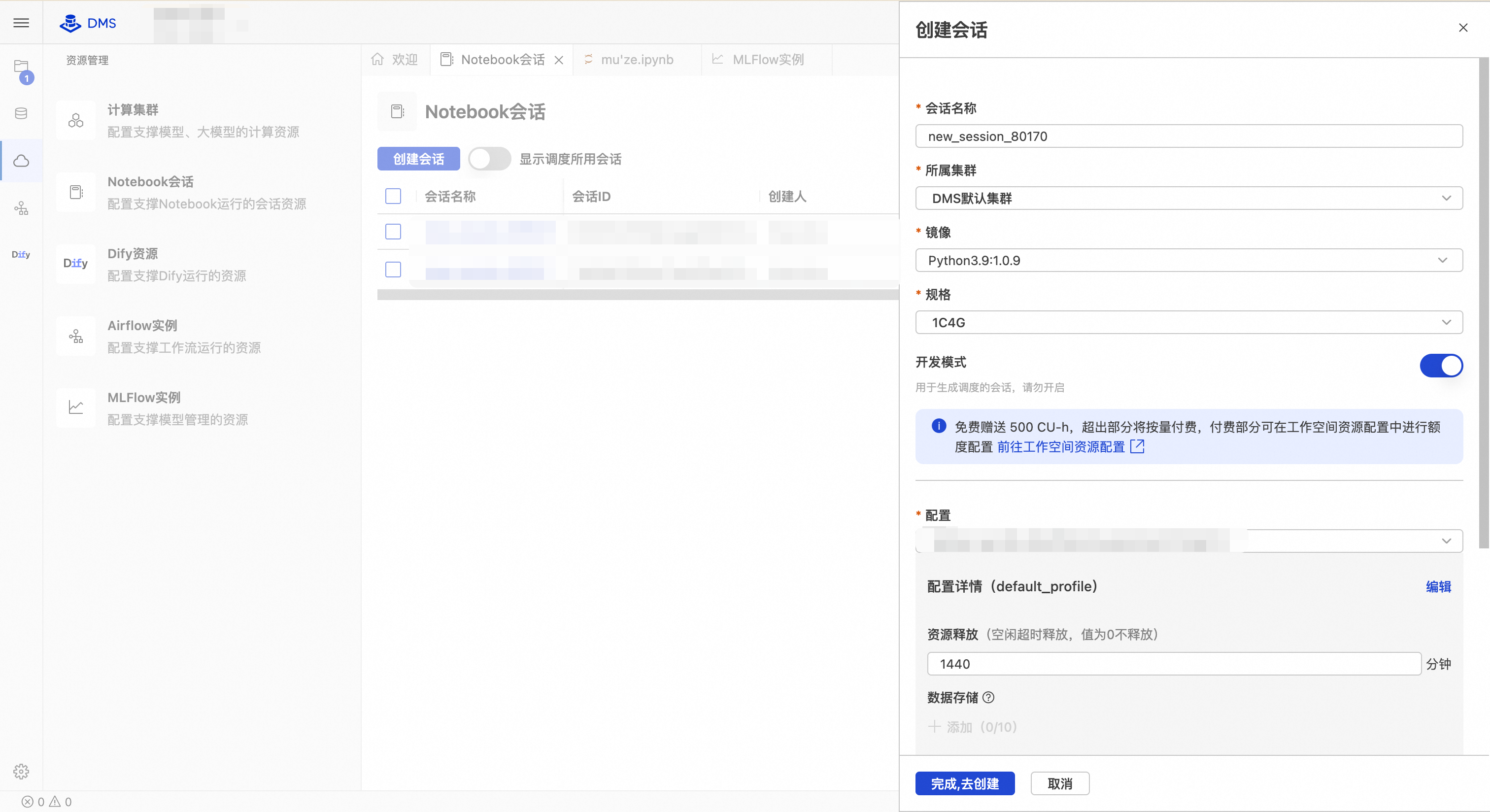
Task: Click the data storage help question icon
Action: pyautogui.click(x=988, y=698)
